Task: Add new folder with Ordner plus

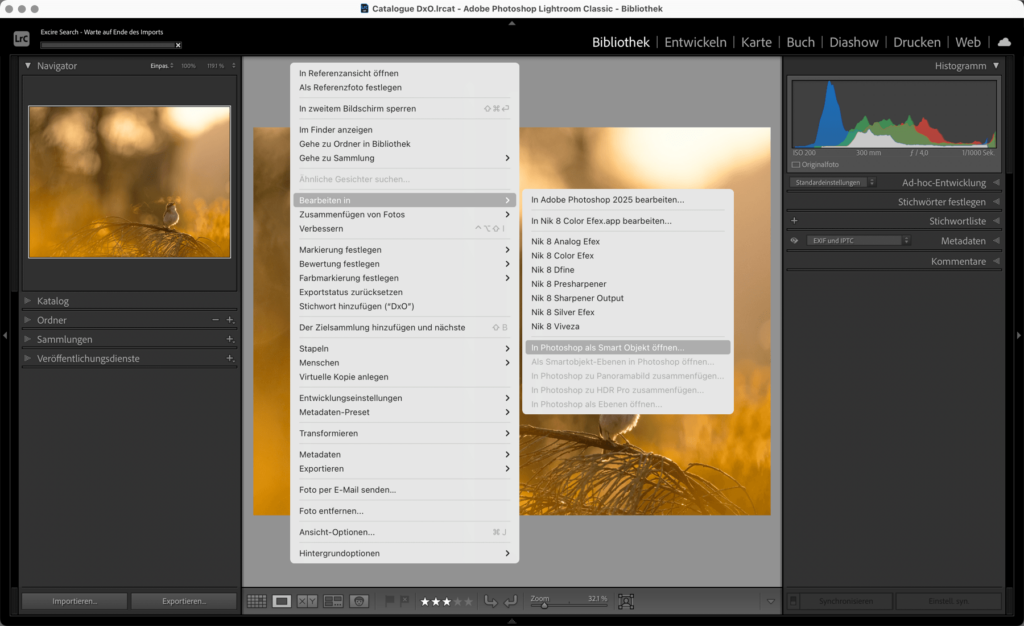Action: (x=230, y=320)
